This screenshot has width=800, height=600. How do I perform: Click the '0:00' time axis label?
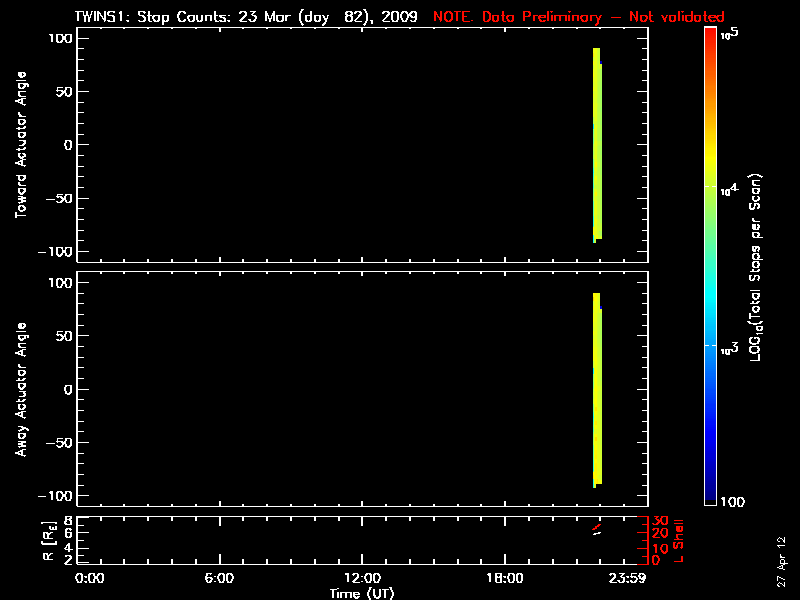[x=89, y=579]
